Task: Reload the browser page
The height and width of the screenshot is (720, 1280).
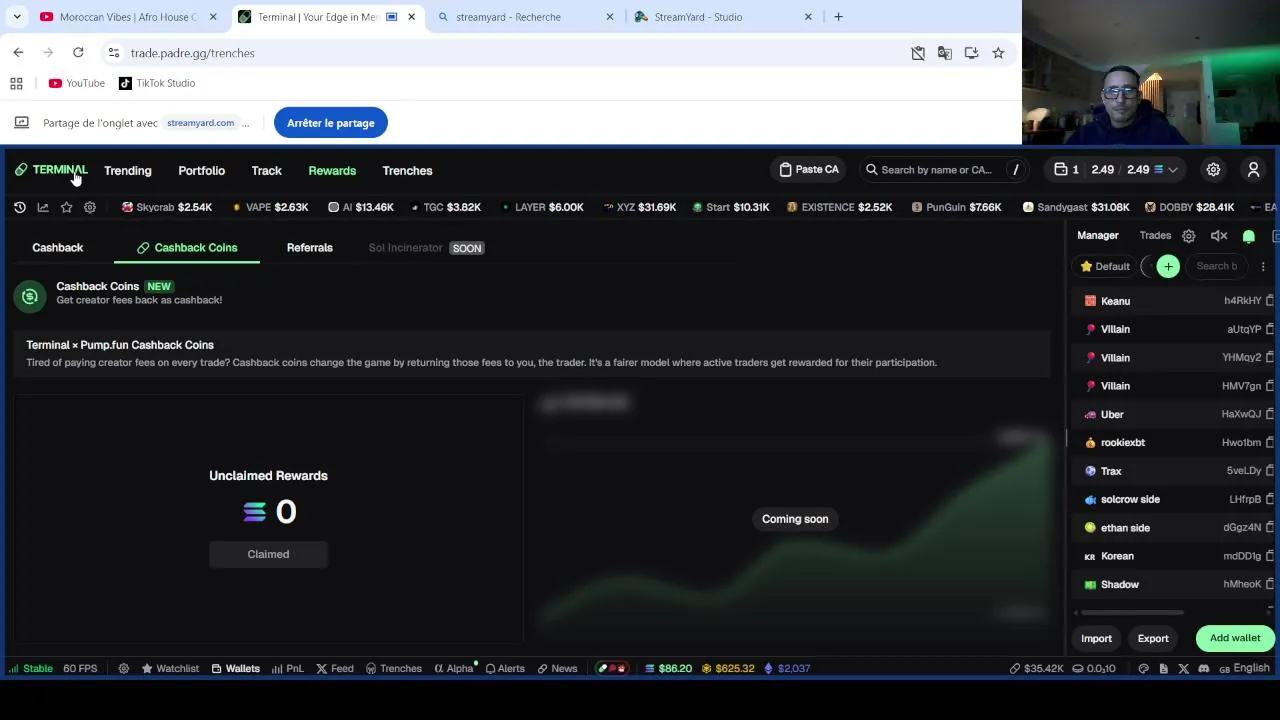Action: pos(78,53)
